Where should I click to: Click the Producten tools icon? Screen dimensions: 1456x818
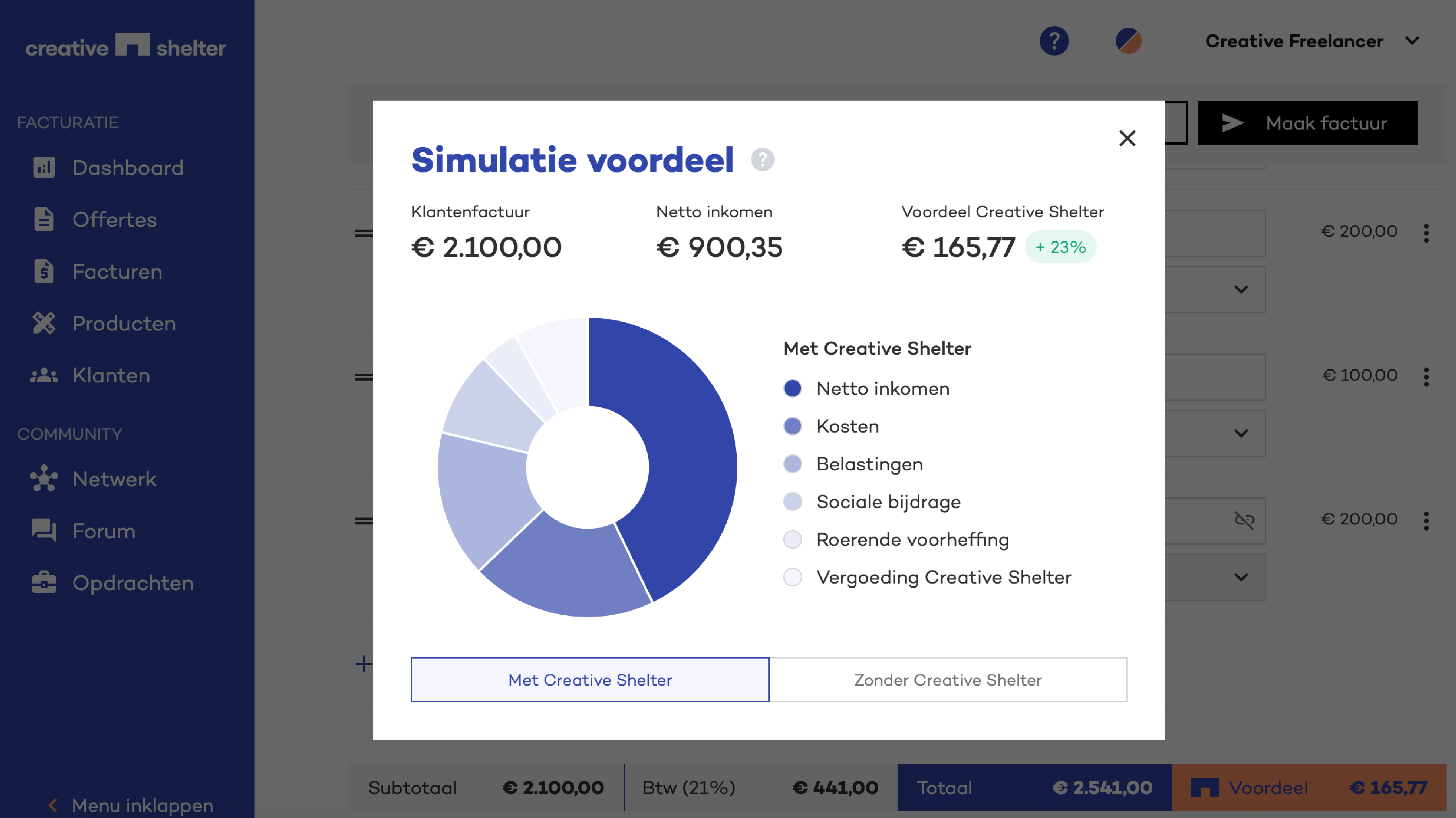tap(44, 324)
